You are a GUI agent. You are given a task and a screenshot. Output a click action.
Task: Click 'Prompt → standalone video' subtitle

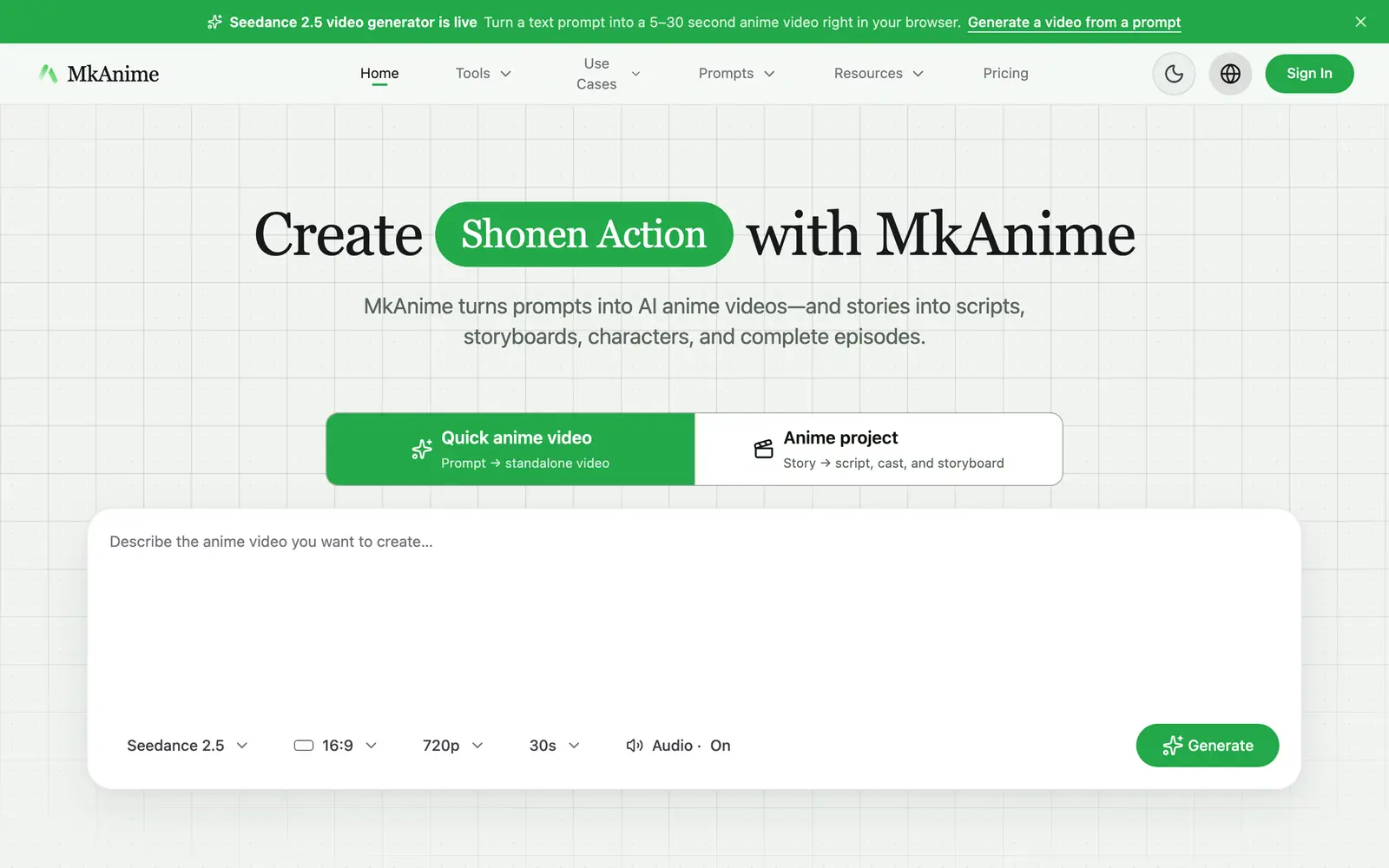(525, 464)
